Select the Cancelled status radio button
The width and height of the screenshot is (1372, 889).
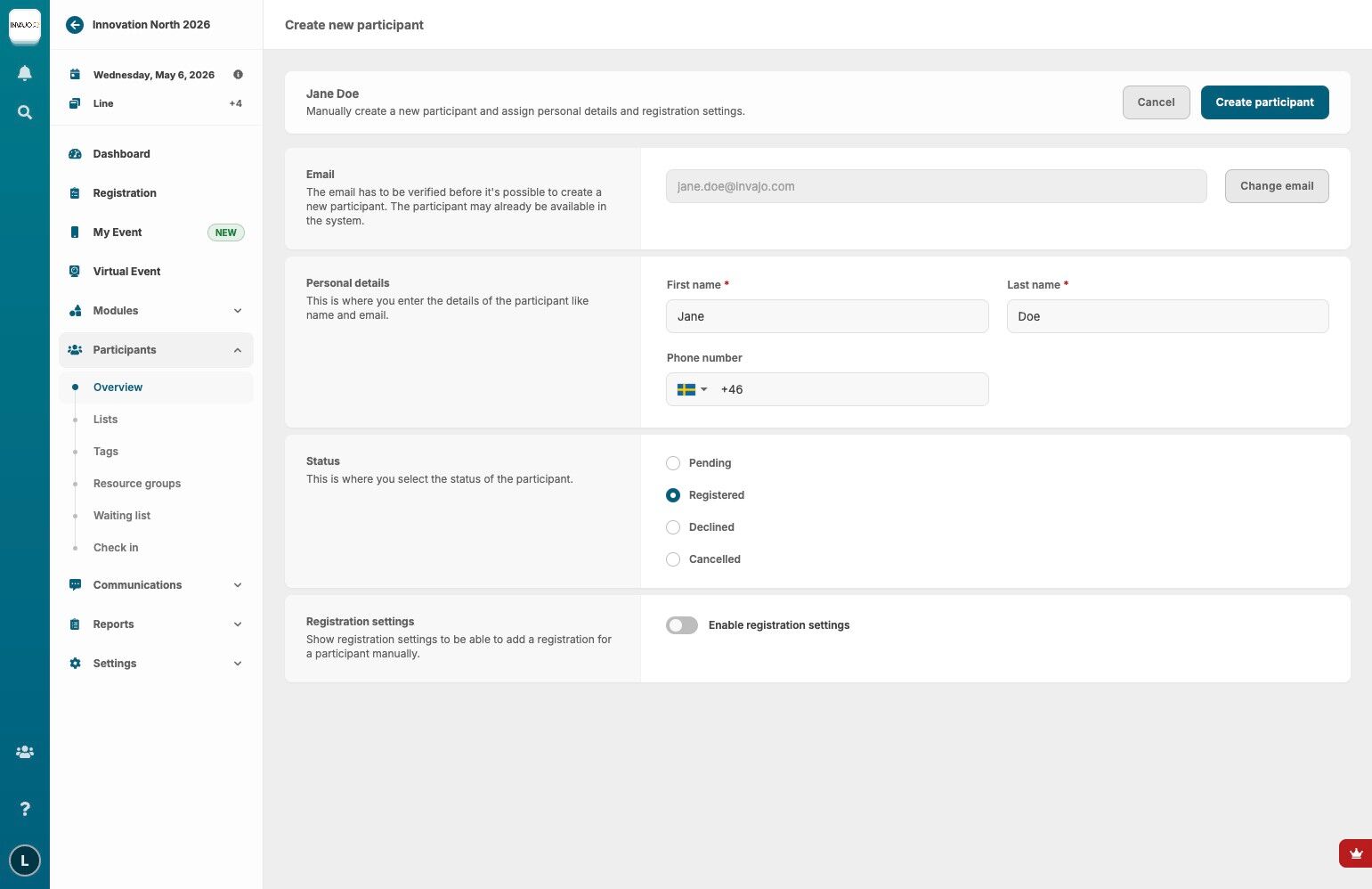673,559
